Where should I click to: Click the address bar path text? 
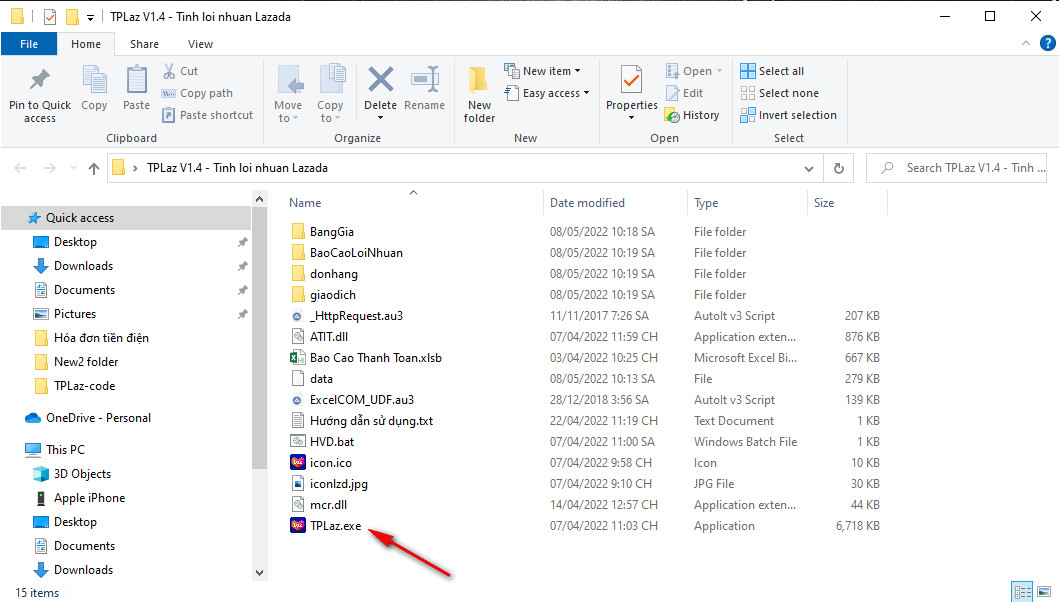237,168
